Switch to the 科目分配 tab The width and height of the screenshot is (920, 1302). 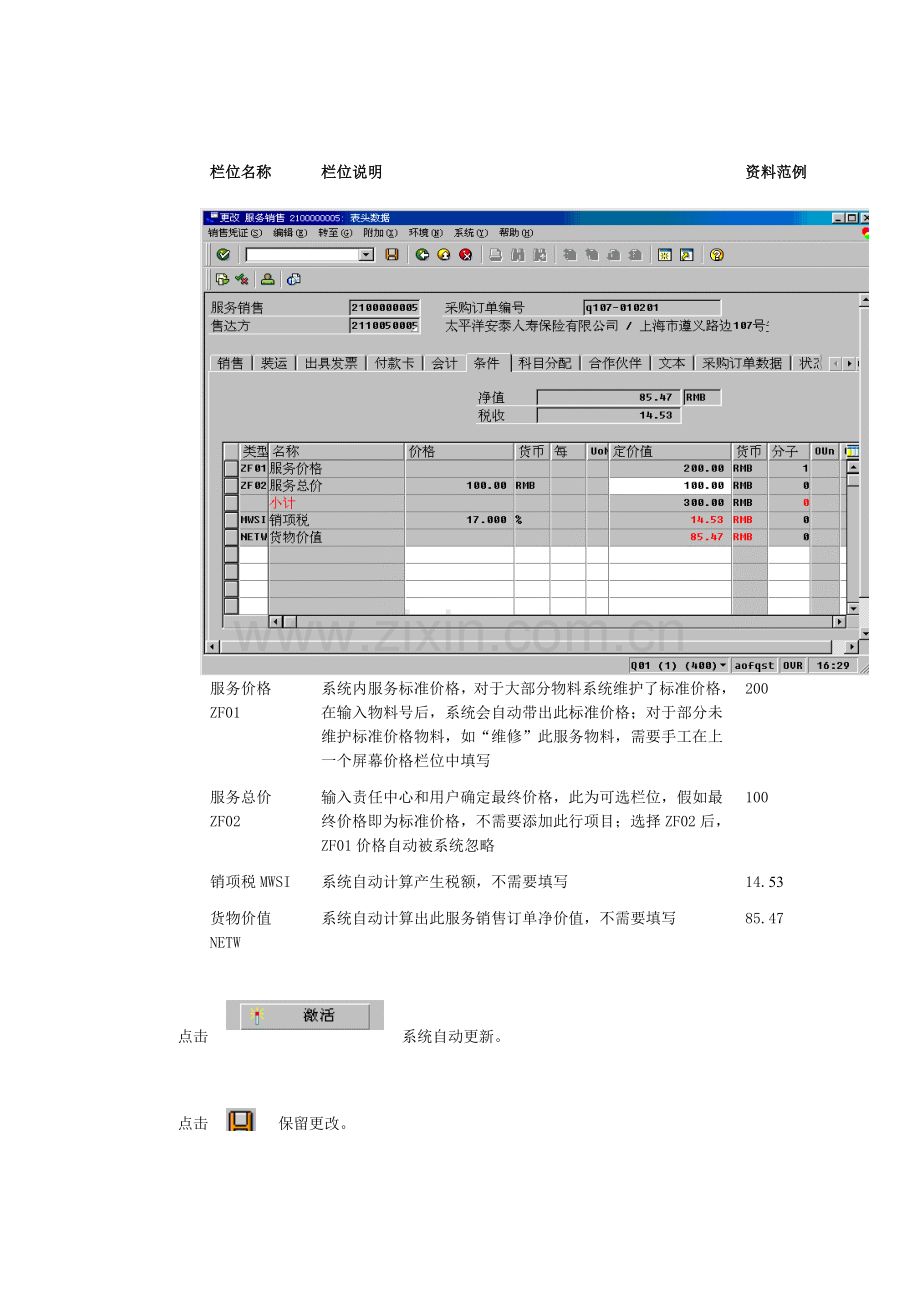point(545,363)
